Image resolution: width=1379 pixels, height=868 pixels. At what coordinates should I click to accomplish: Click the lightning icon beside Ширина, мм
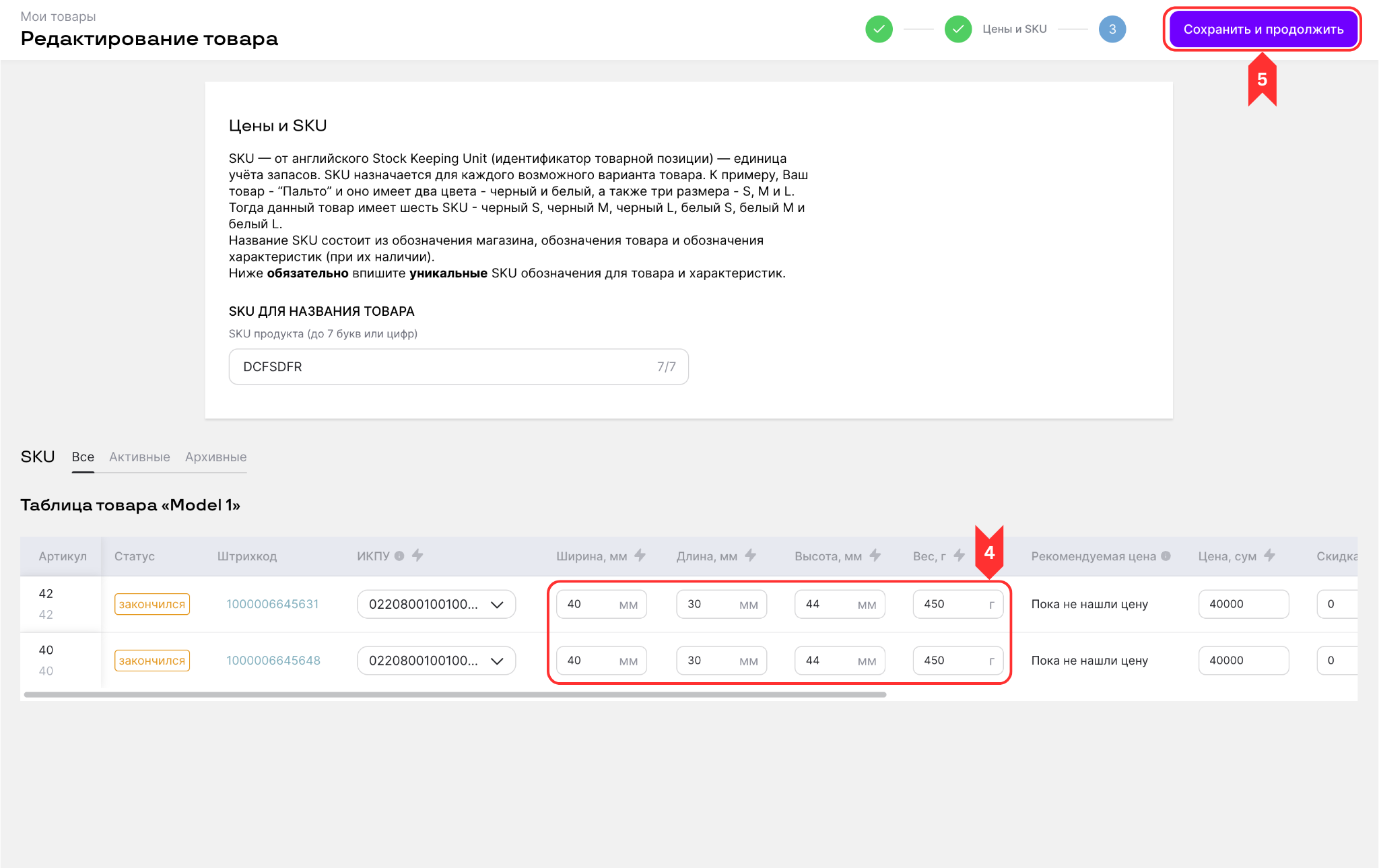point(640,556)
